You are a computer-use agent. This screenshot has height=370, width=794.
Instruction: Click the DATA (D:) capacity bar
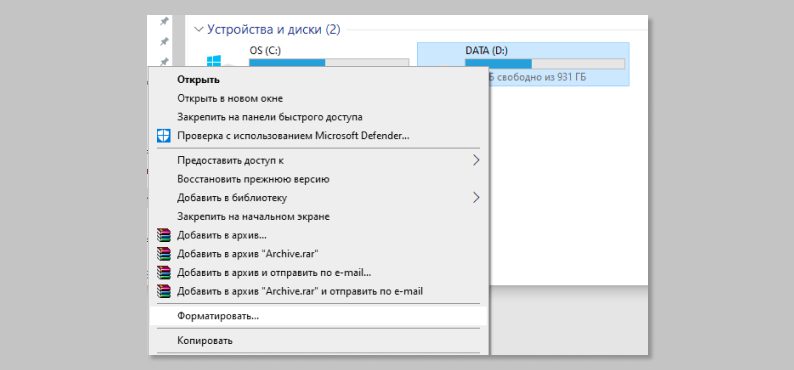click(x=545, y=63)
